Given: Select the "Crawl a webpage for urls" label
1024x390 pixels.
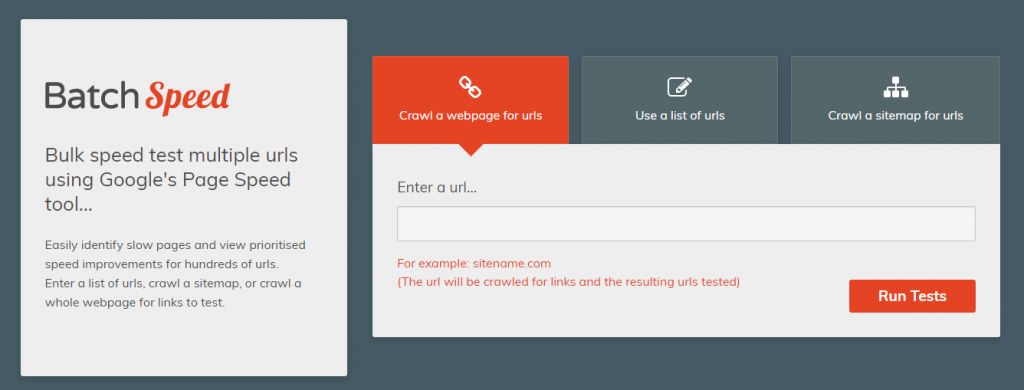Looking at the screenshot, I should tap(470, 116).
